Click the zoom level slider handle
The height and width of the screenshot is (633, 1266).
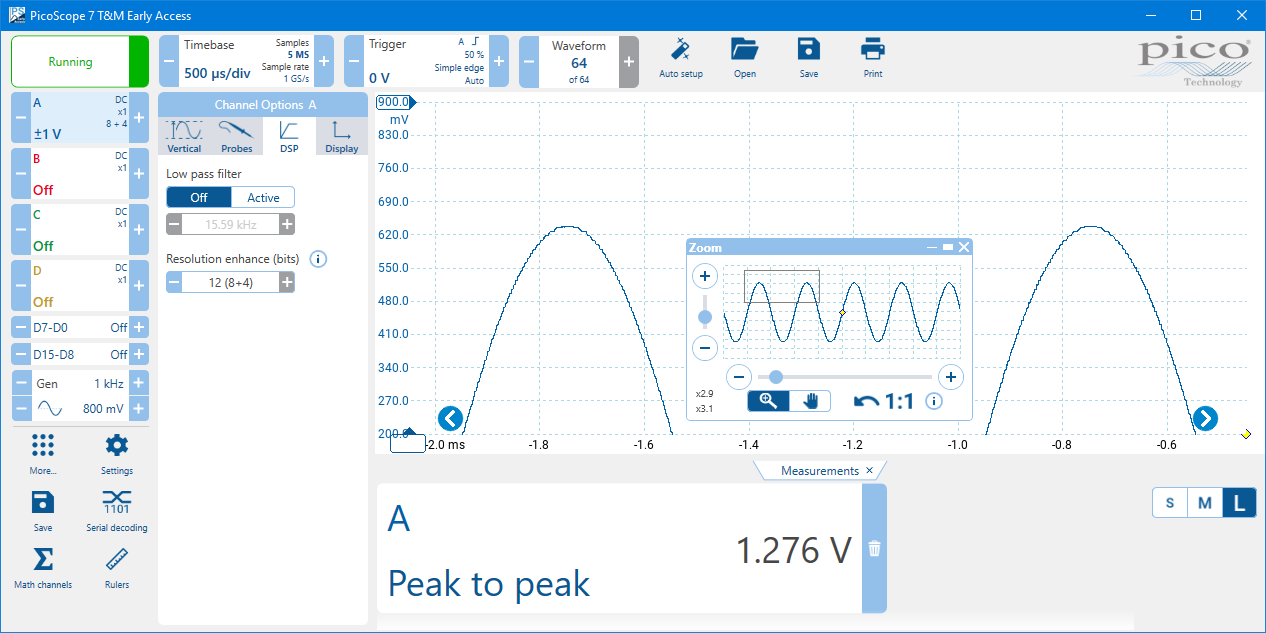[777, 377]
